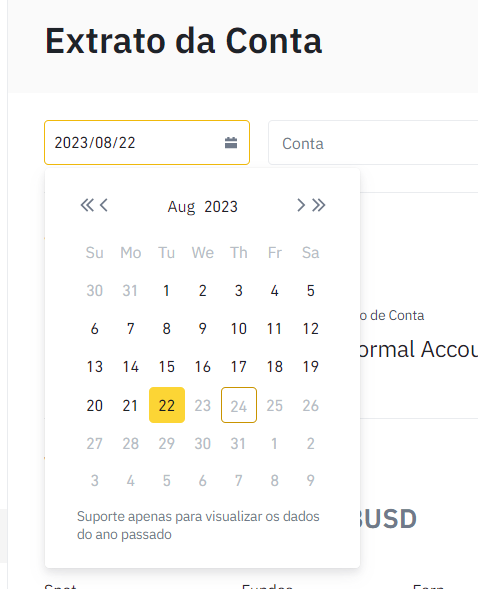Pick August 15 in calendar

pos(167,367)
